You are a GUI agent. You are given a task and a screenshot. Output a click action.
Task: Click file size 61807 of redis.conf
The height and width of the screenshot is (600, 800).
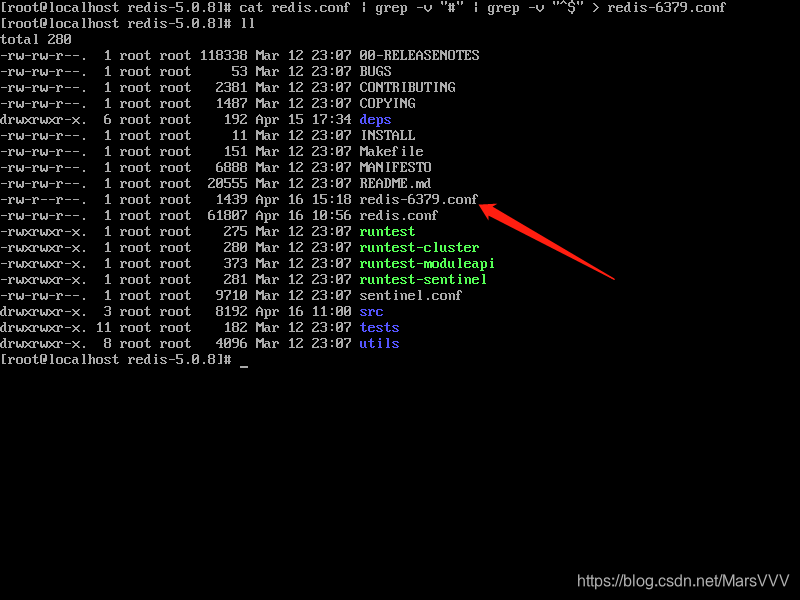[x=228, y=215]
